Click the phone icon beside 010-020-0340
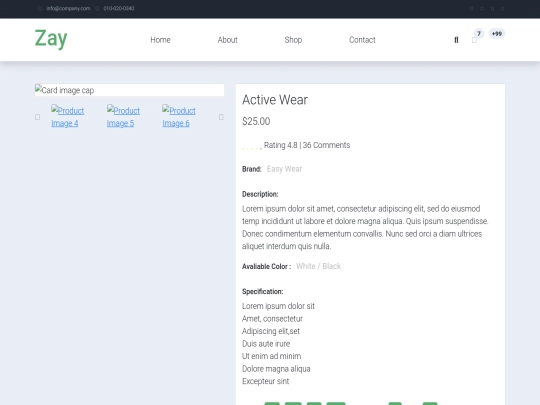 click(97, 8)
